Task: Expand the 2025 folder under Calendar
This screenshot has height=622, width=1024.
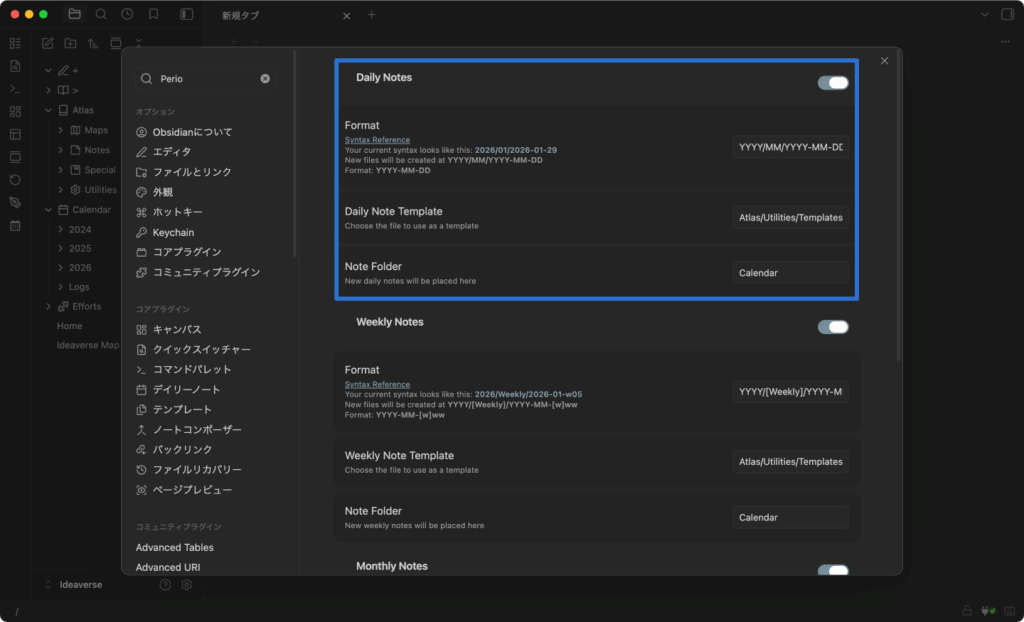Action: (59, 249)
